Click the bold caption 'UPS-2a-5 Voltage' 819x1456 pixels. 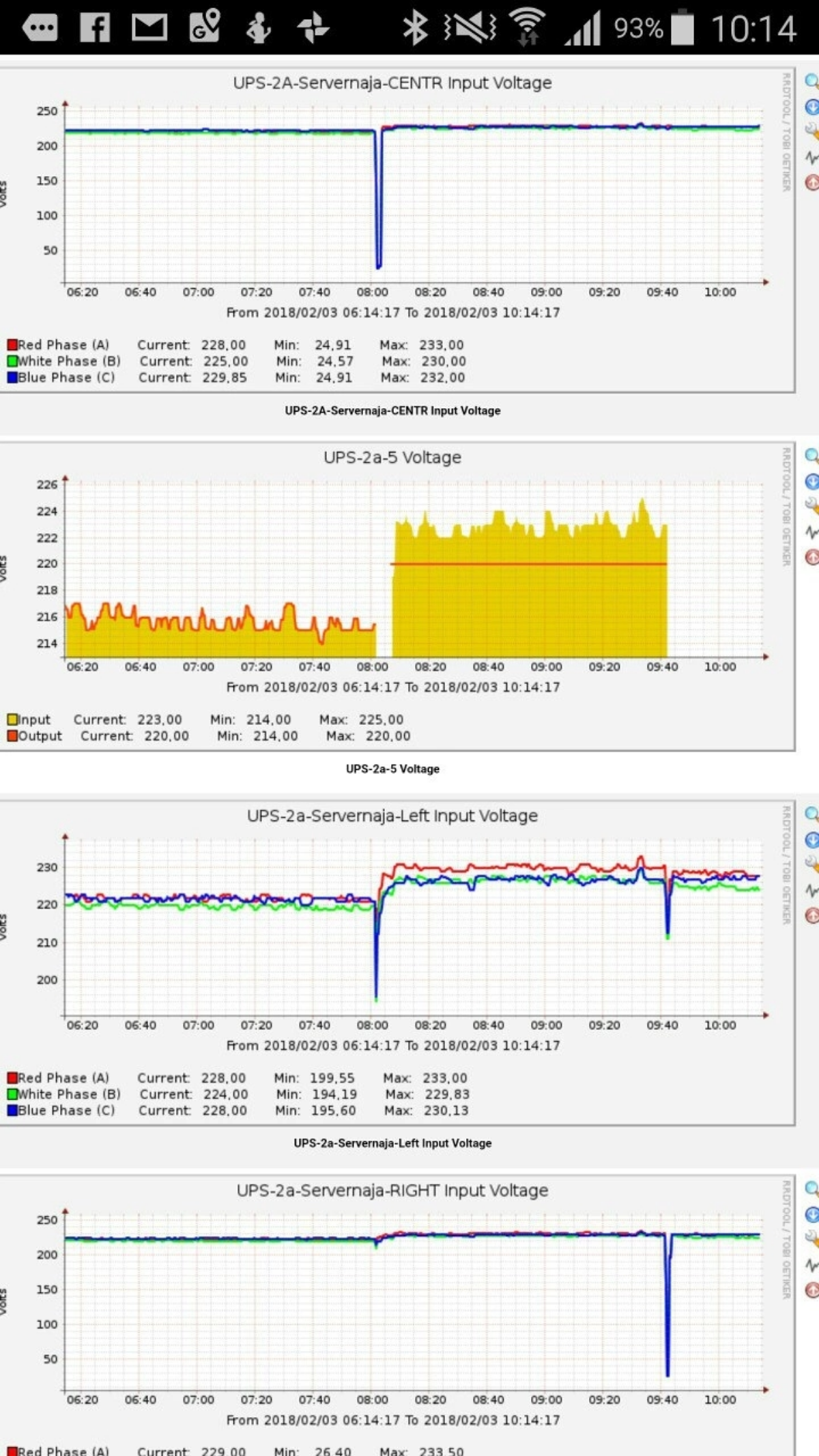click(392, 769)
